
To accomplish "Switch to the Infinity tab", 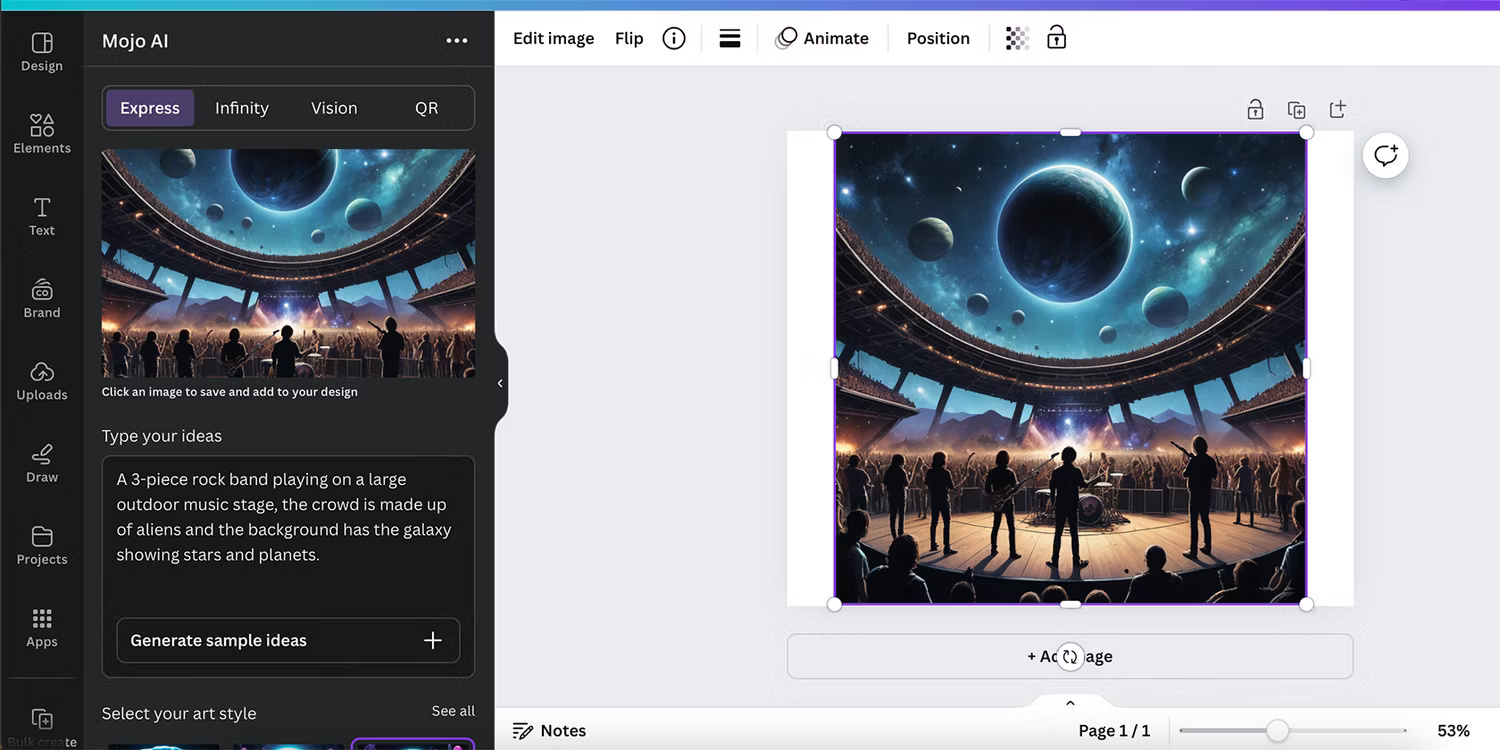I will (241, 107).
